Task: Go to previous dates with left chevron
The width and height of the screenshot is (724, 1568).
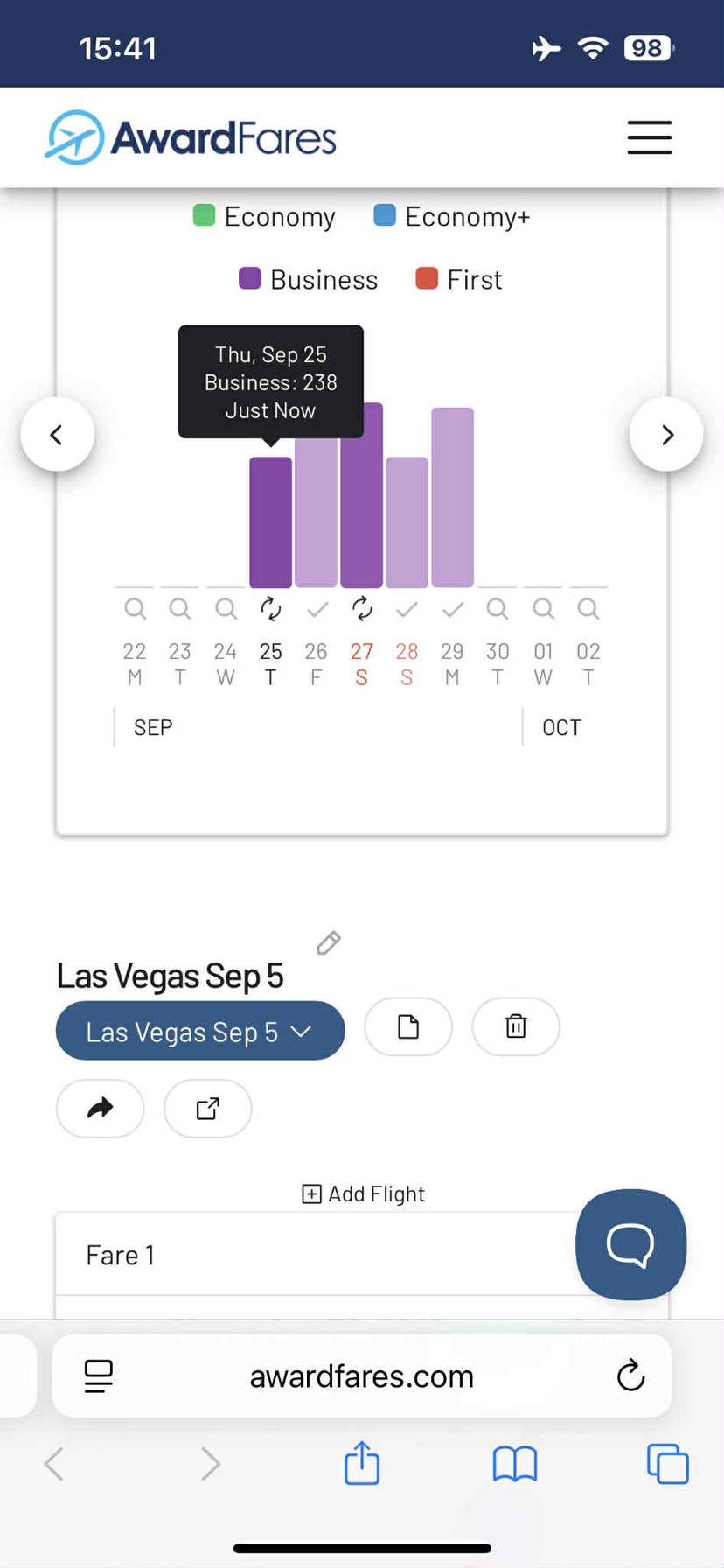Action: pyautogui.click(x=57, y=435)
